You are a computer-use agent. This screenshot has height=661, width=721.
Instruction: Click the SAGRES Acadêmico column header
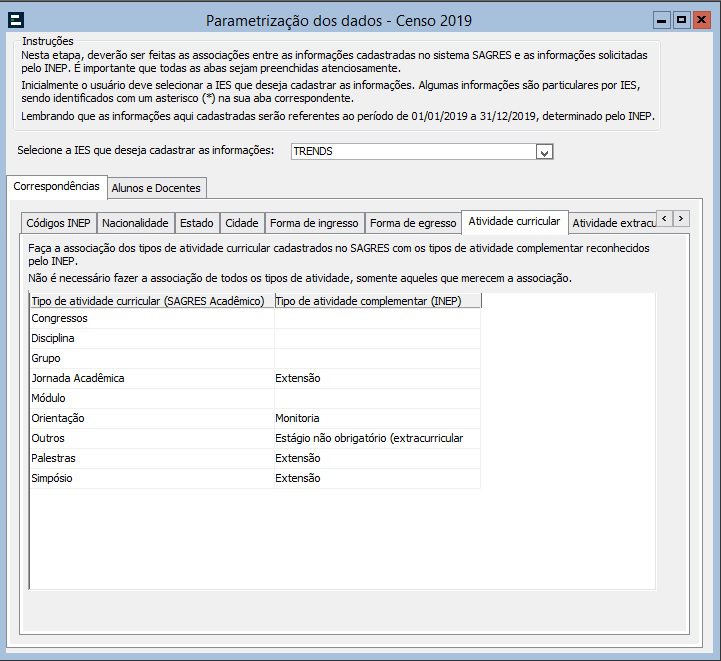(x=152, y=301)
